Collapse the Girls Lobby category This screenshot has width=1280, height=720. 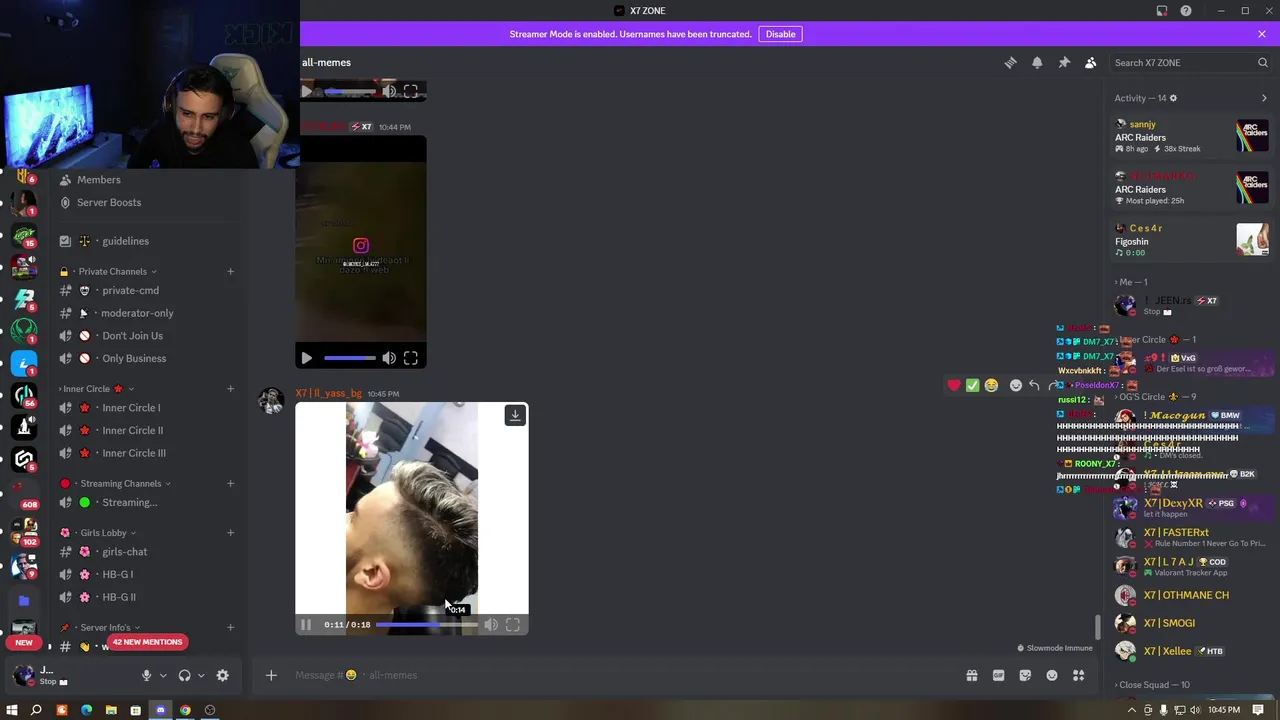[x=103, y=533]
